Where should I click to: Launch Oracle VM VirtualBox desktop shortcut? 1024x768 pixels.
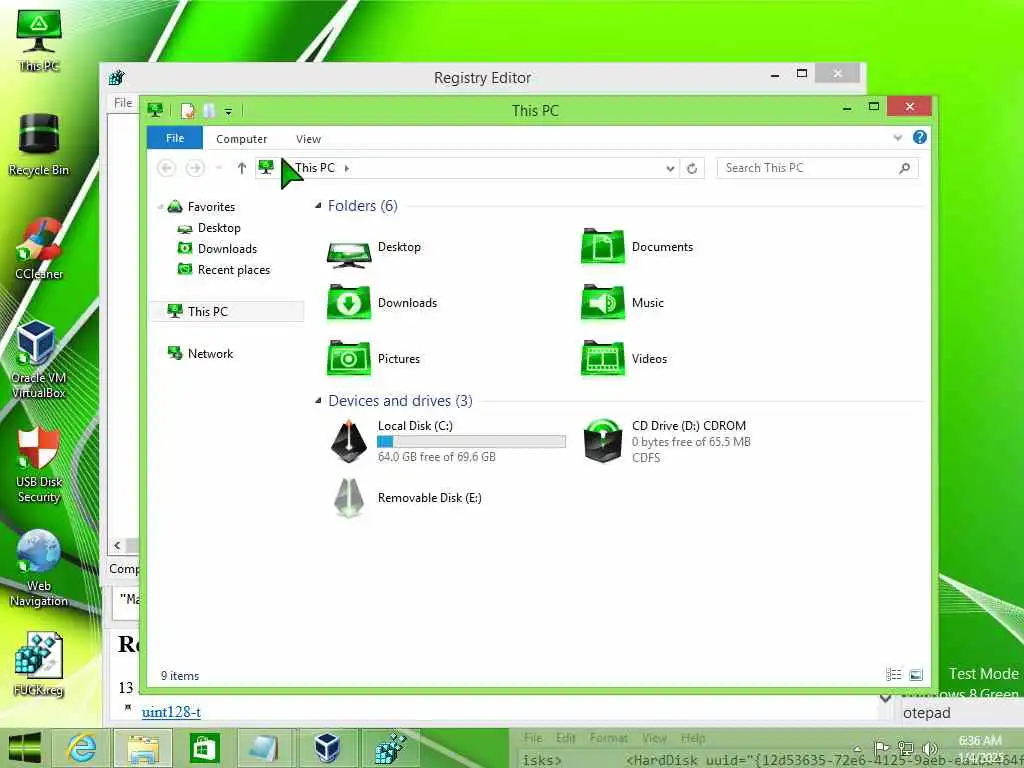(39, 360)
